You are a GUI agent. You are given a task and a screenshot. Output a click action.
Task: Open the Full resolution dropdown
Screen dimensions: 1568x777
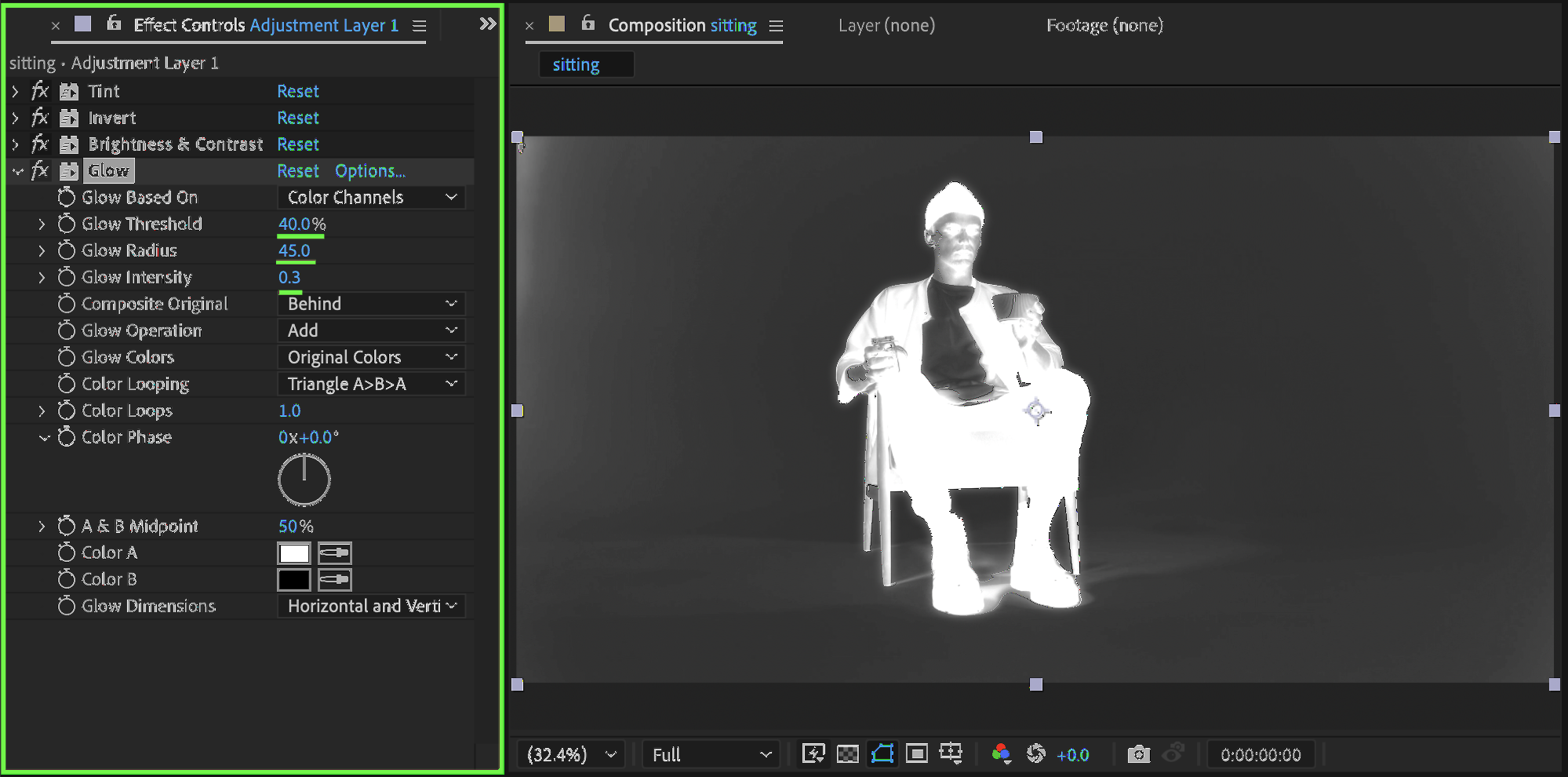711,754
